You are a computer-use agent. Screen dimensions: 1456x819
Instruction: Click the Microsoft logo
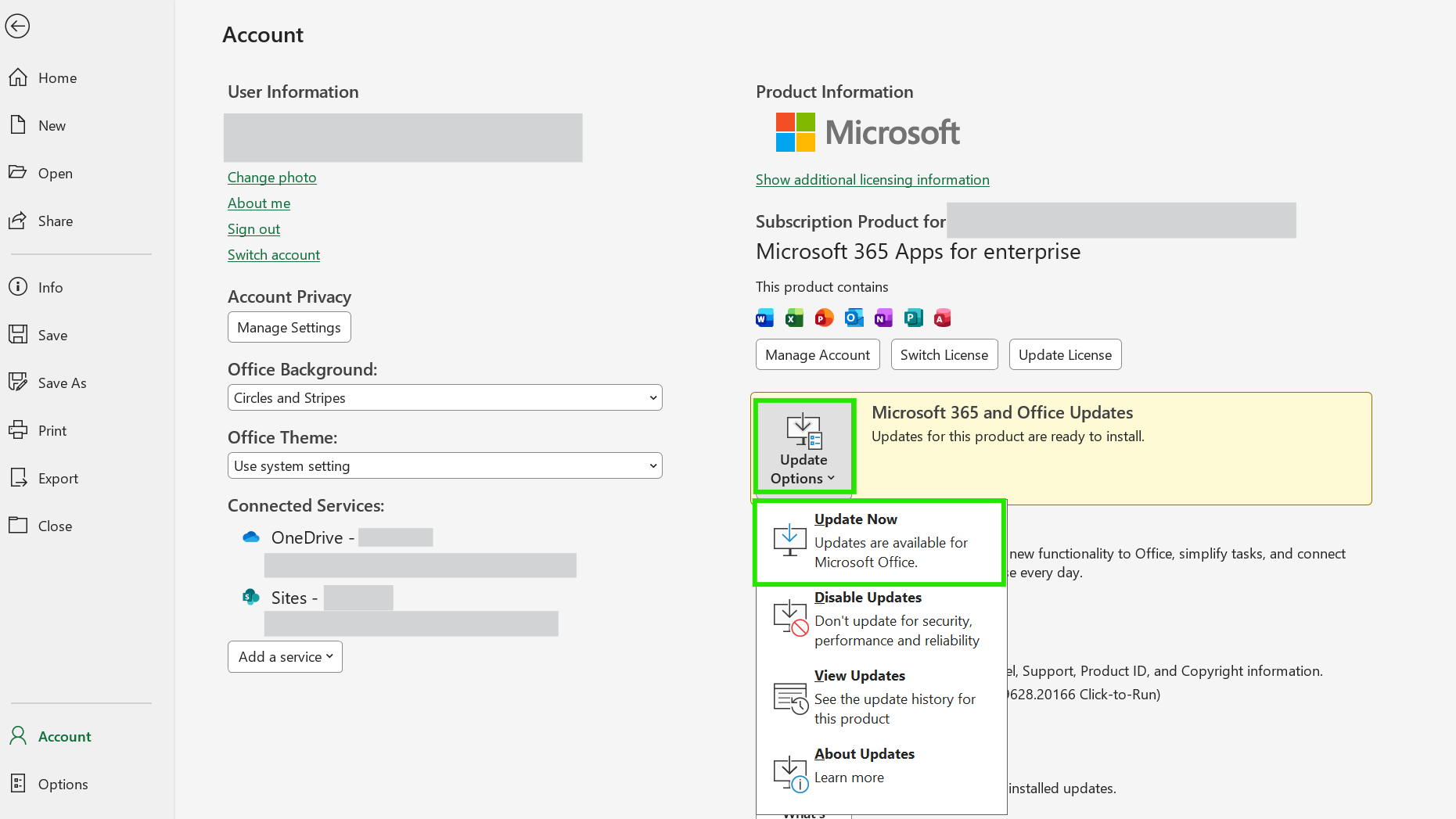(868, 132)
